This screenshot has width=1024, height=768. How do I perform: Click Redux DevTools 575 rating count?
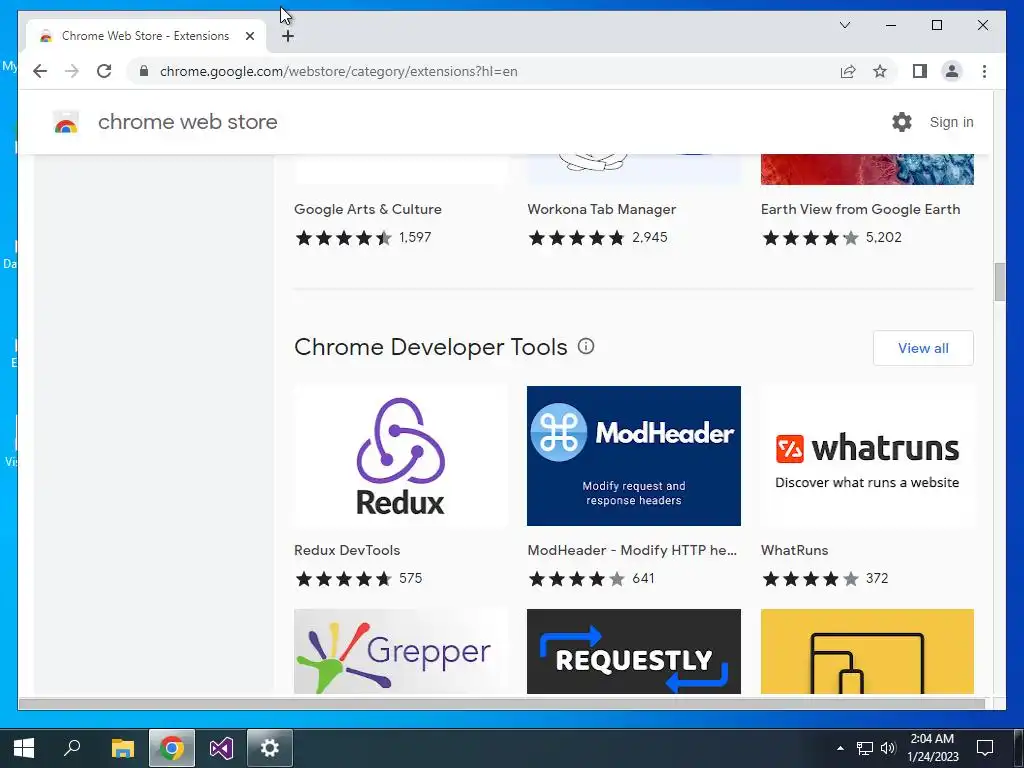point(410,578)
